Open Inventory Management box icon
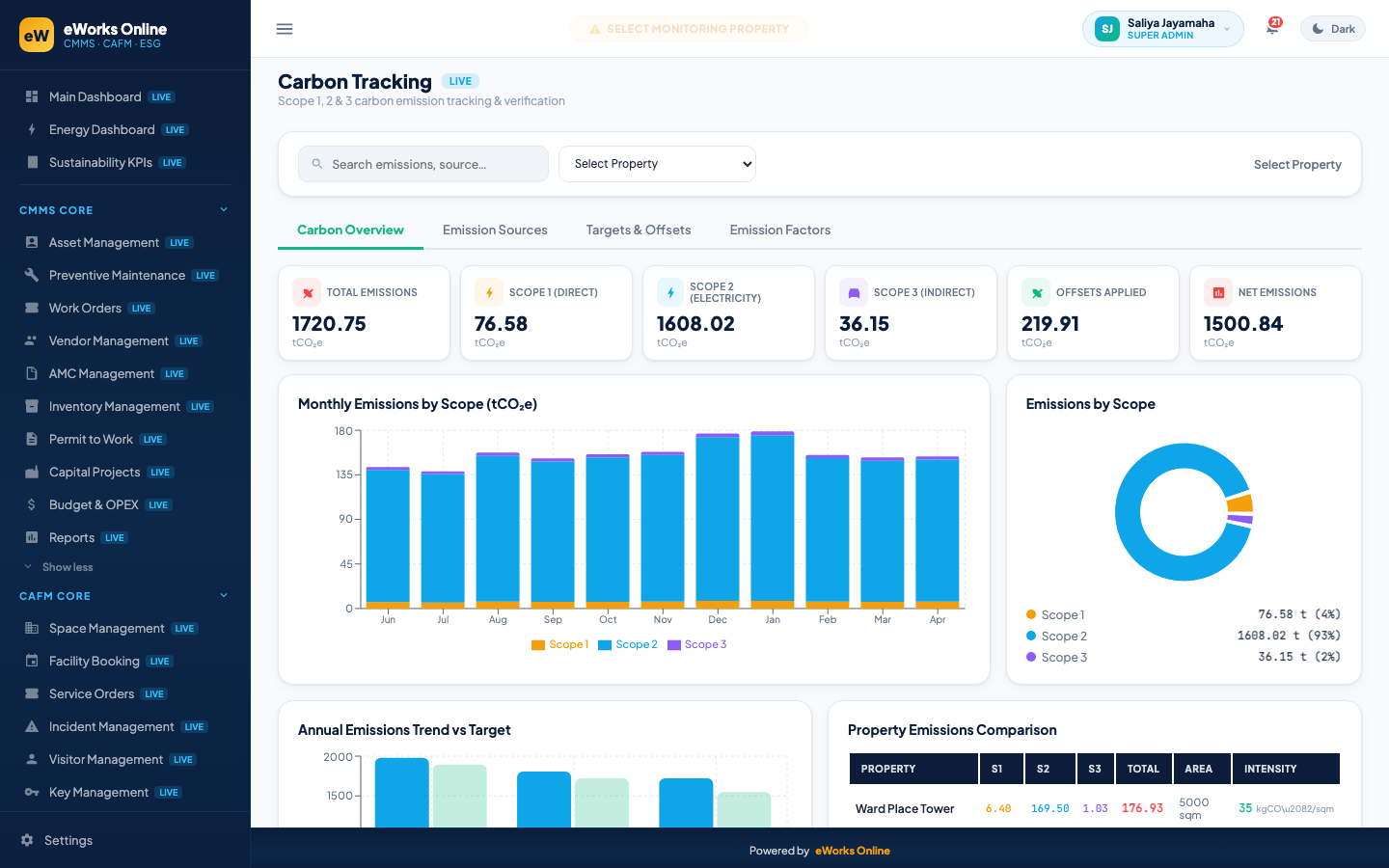This screenshot has height=868, width=1389. click(32, 406)
